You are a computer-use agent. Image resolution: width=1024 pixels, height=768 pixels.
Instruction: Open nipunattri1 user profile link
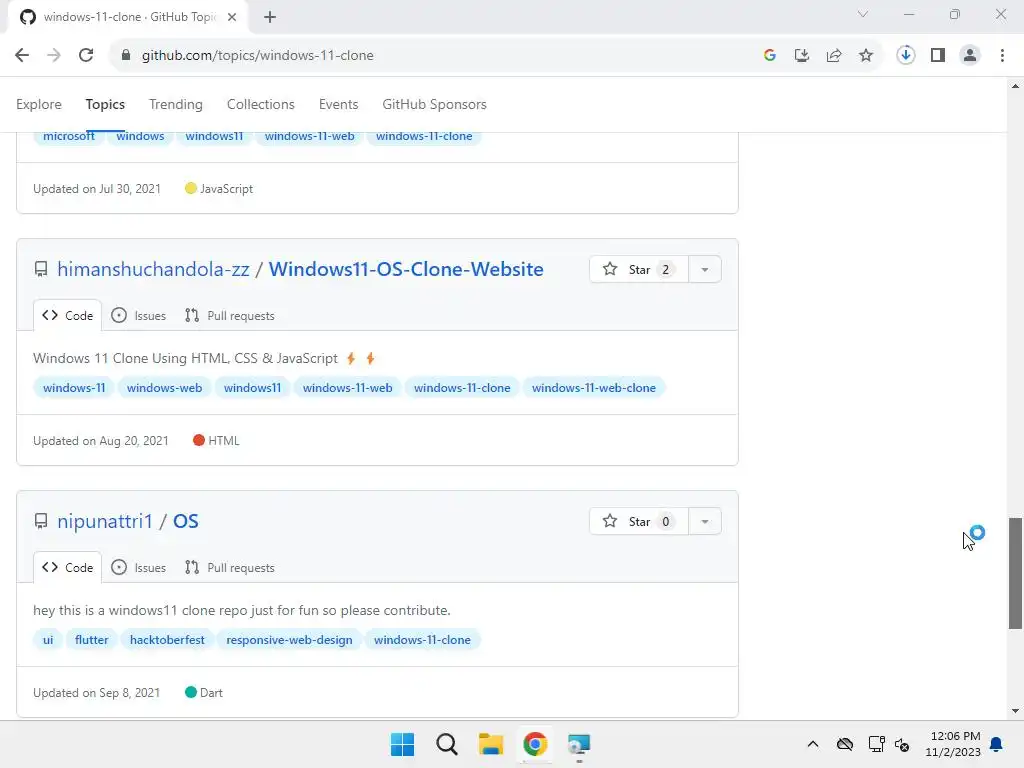point(104,521)
